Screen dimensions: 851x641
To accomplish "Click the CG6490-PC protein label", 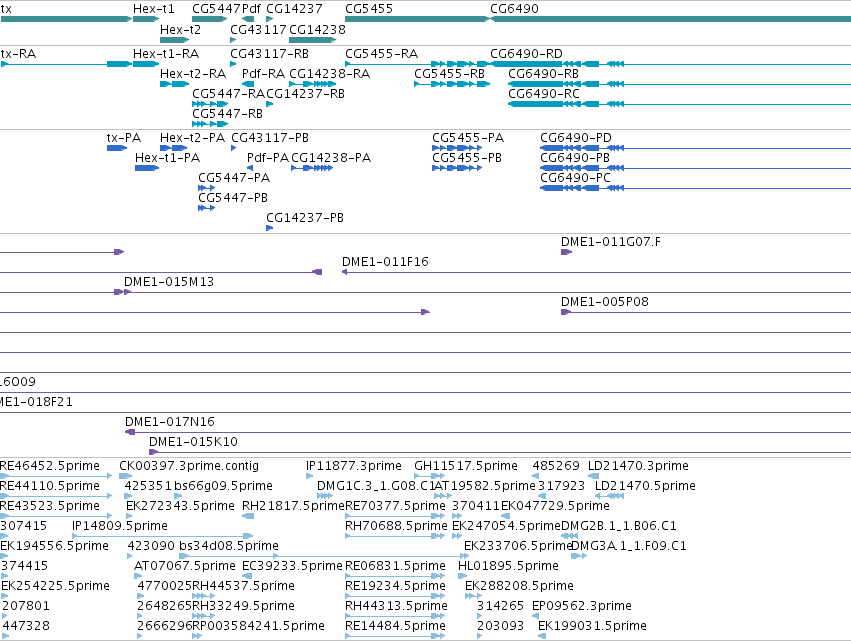I will (575, 178).
